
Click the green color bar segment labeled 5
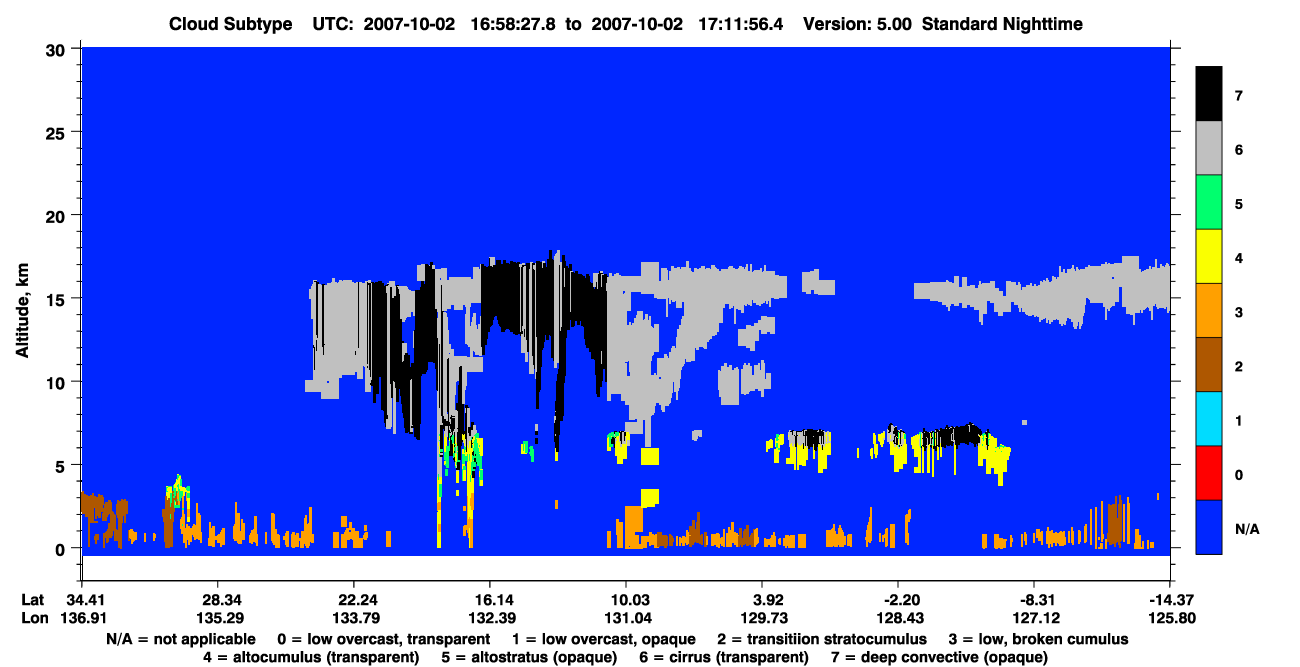pos(1209,203)
